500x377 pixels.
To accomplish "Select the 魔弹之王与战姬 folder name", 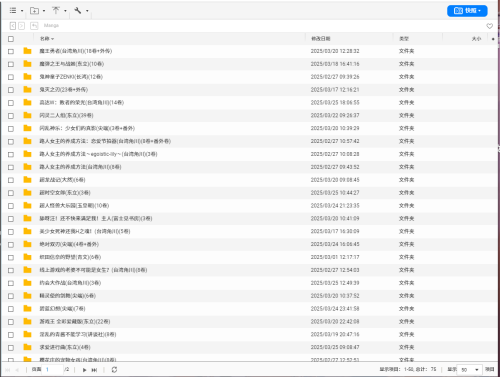I will (72, 64).
